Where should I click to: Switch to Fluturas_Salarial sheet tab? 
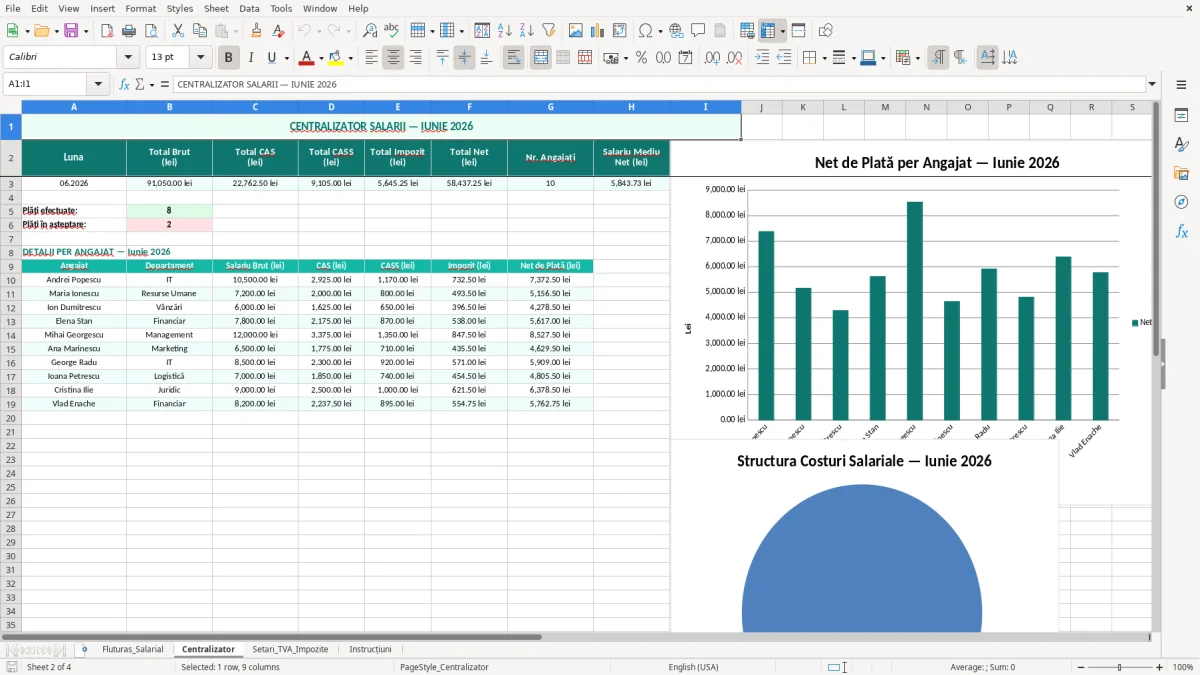[132, 650]
